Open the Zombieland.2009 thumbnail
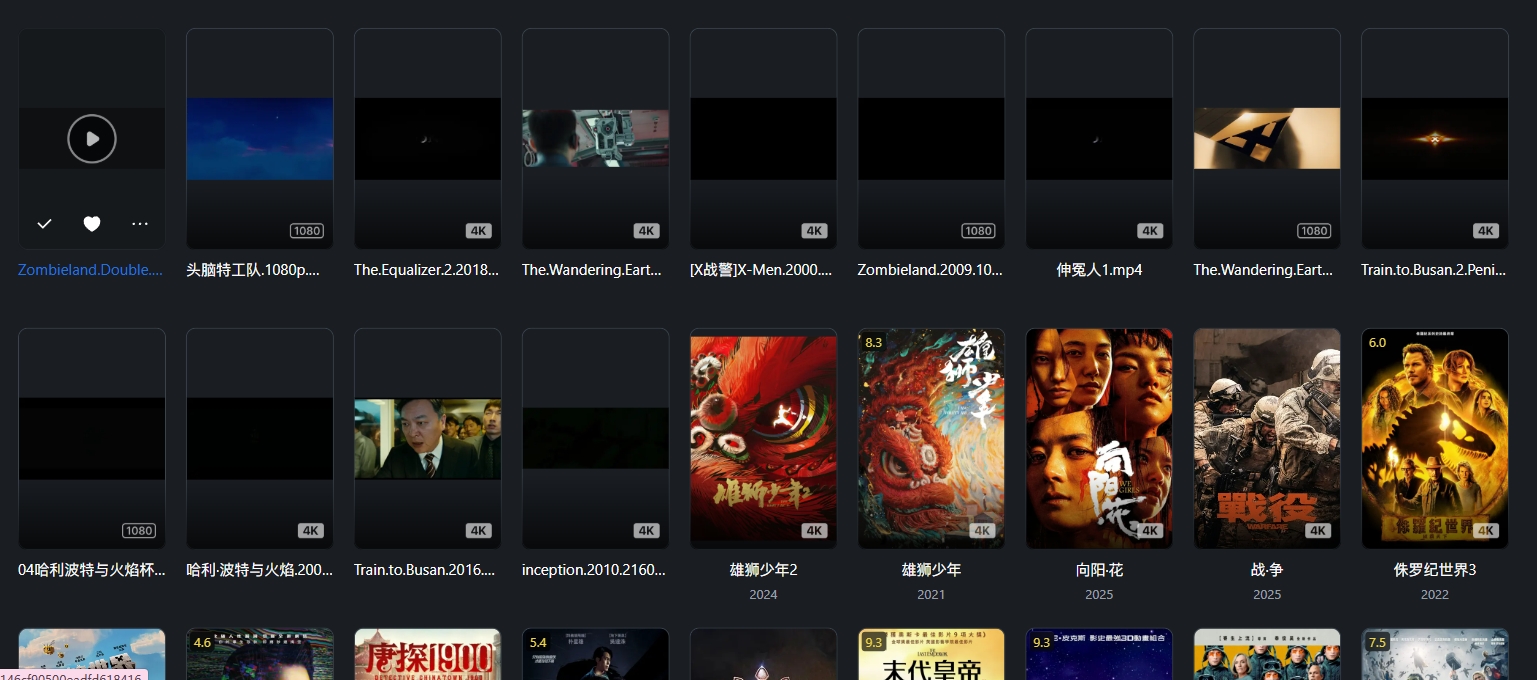Screen dimensions: 1537x680 point(931,139)
